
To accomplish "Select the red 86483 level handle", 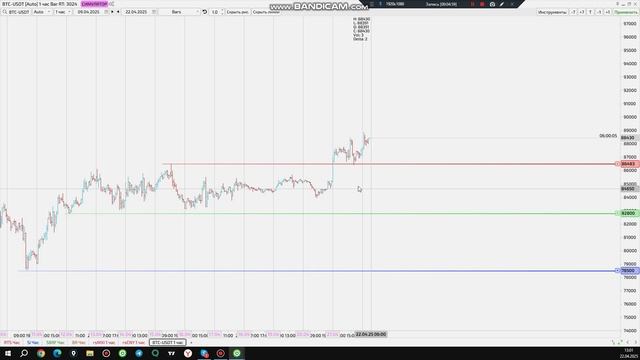I will (628, 164).
